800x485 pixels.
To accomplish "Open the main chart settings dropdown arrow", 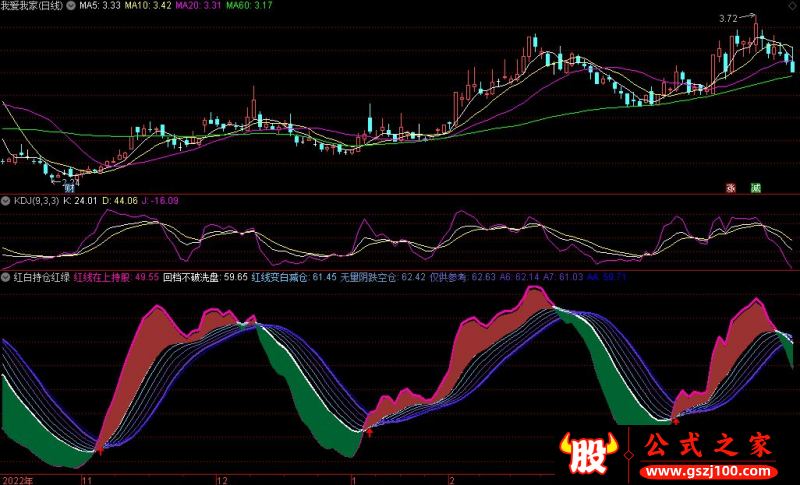I will pyautogui.click(x=69, y=6).
